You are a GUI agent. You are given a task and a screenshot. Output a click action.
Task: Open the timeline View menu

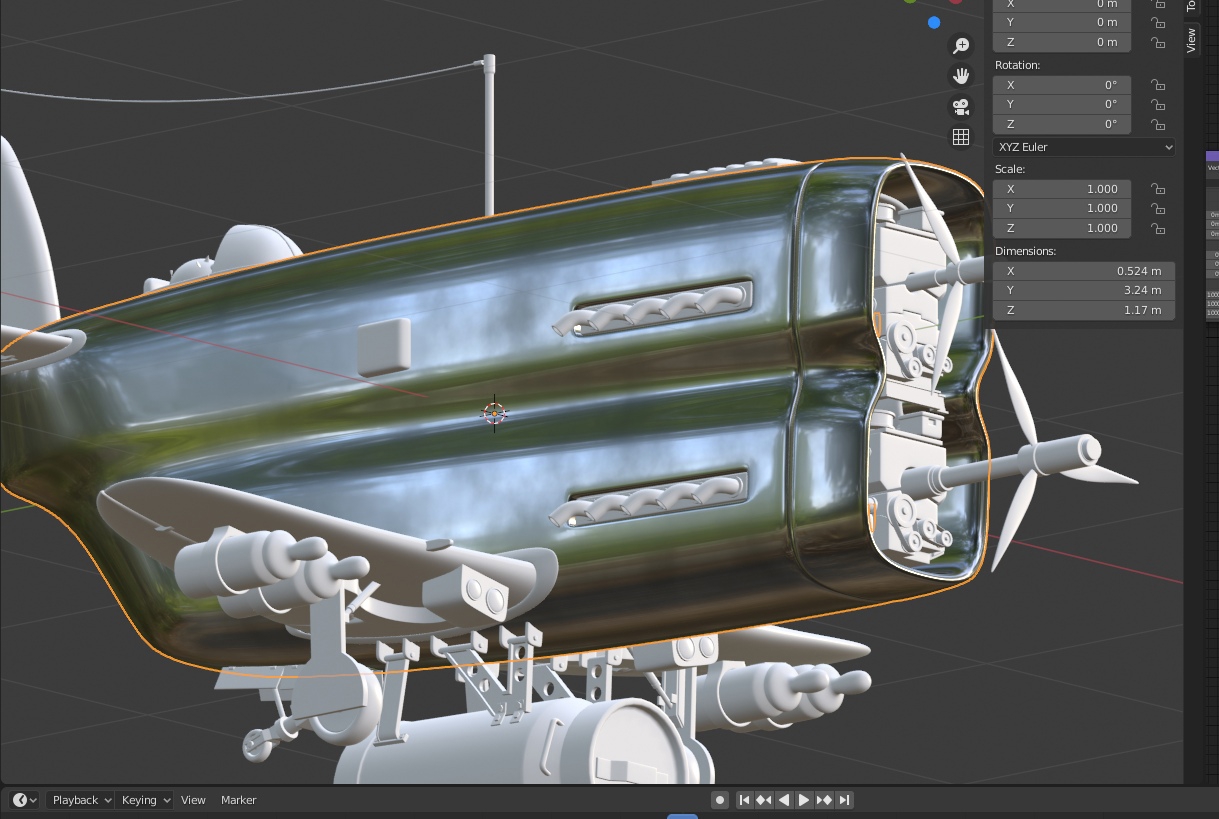click(193, 800)
